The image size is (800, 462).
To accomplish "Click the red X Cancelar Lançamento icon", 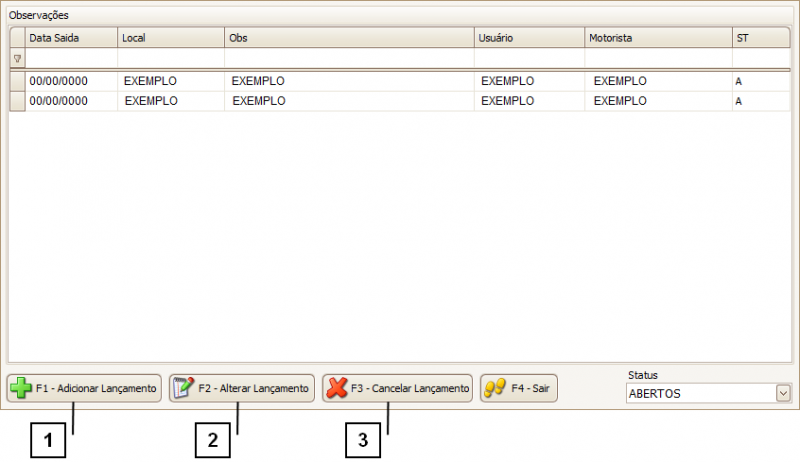I will 337,388.
